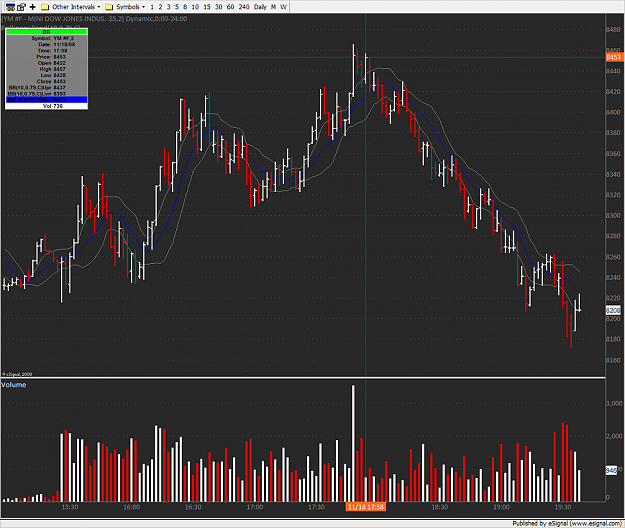Click the folder icon beside Symbols

coord(109,7)
